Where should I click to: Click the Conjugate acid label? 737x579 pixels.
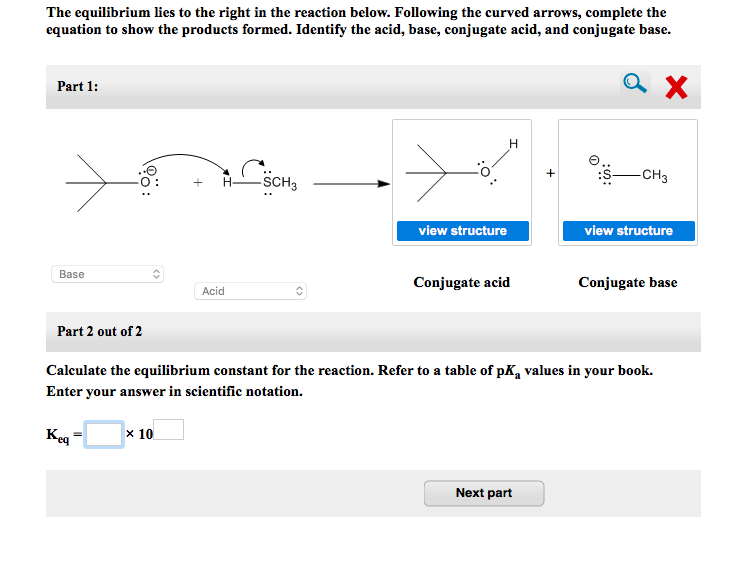461,283
